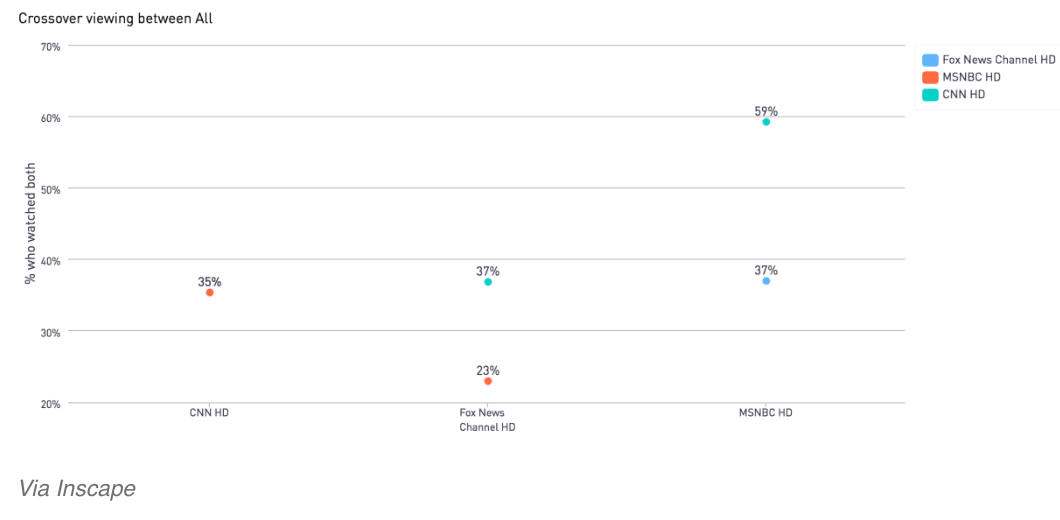Screen dimensions: 1060x520
Task: Select the blue 37% point over MSNBC
Action: click(x=766, y=281)
